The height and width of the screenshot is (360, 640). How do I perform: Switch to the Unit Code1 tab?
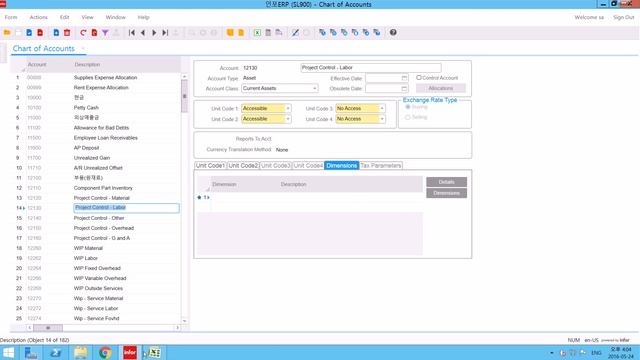pyautogui.click(x=210, y=166)
